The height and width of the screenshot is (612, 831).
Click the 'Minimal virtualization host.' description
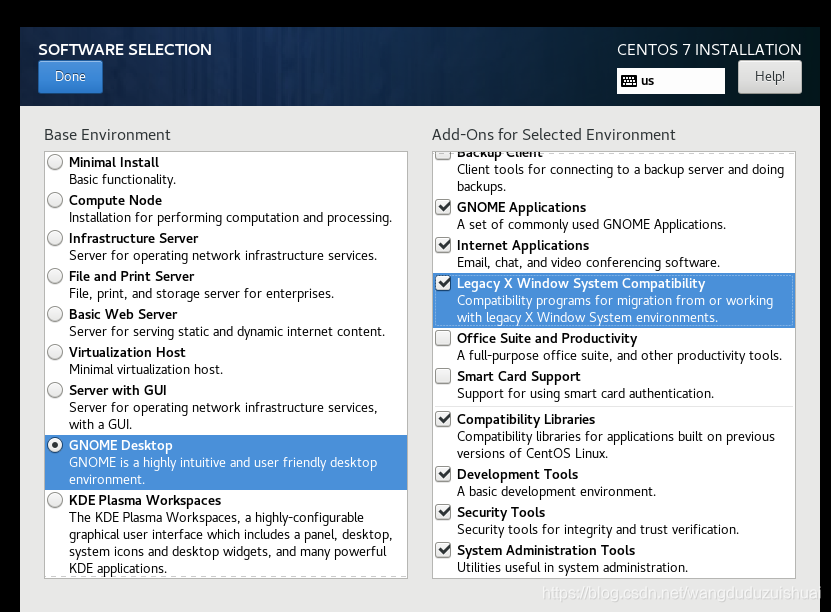[x=146, y=369]
